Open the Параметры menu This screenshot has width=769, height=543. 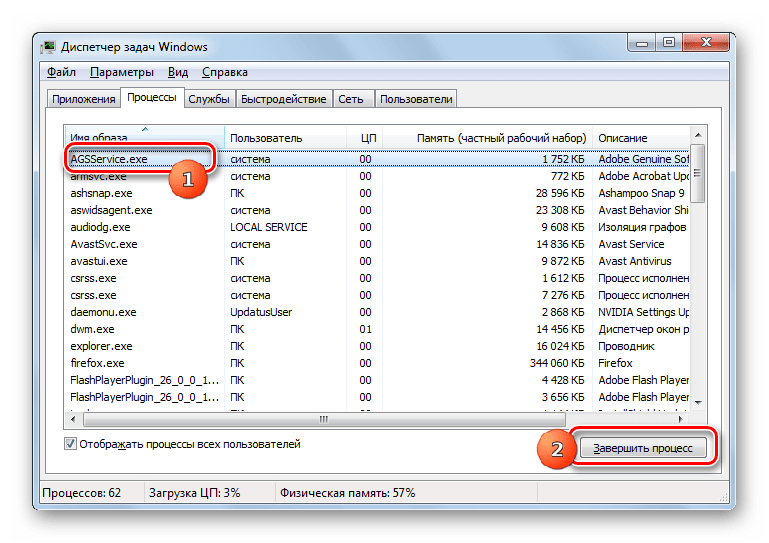coord(122,72)
